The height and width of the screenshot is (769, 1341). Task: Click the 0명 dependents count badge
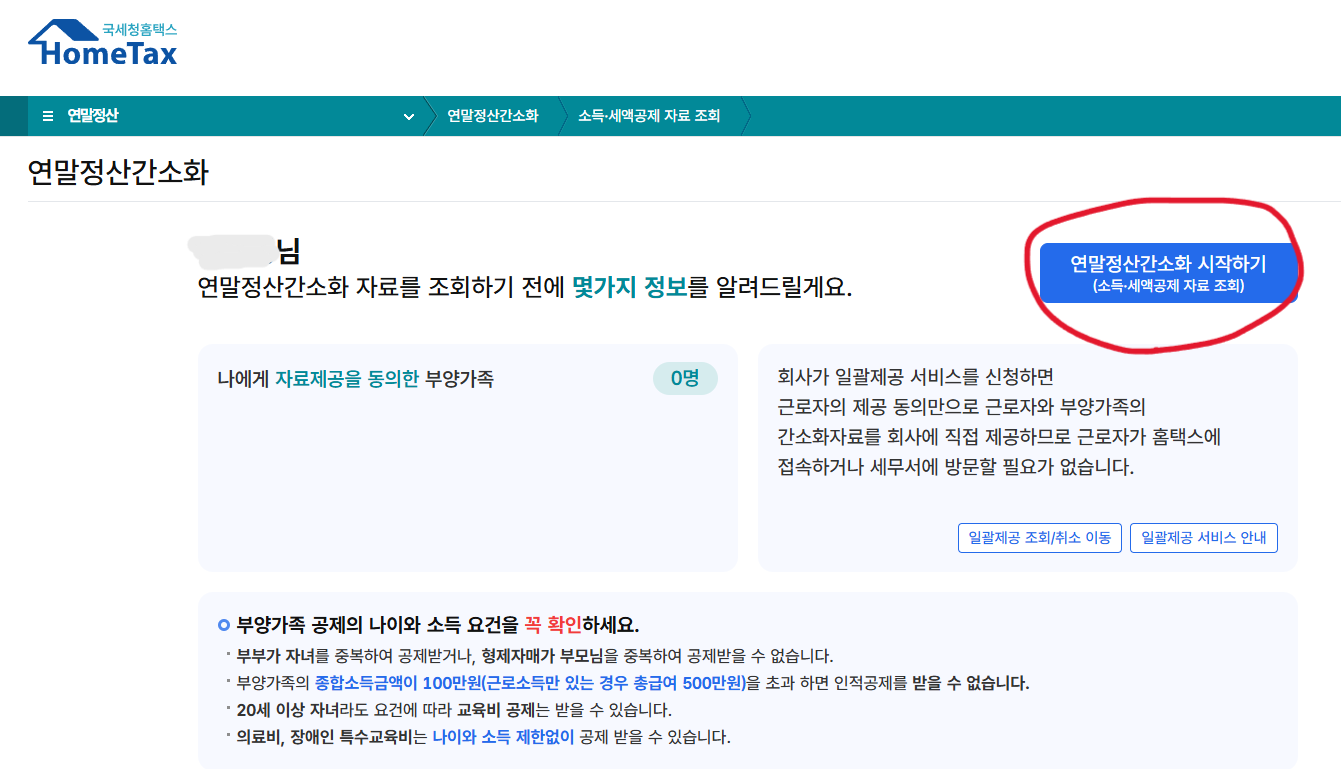(x=685, y=378)
